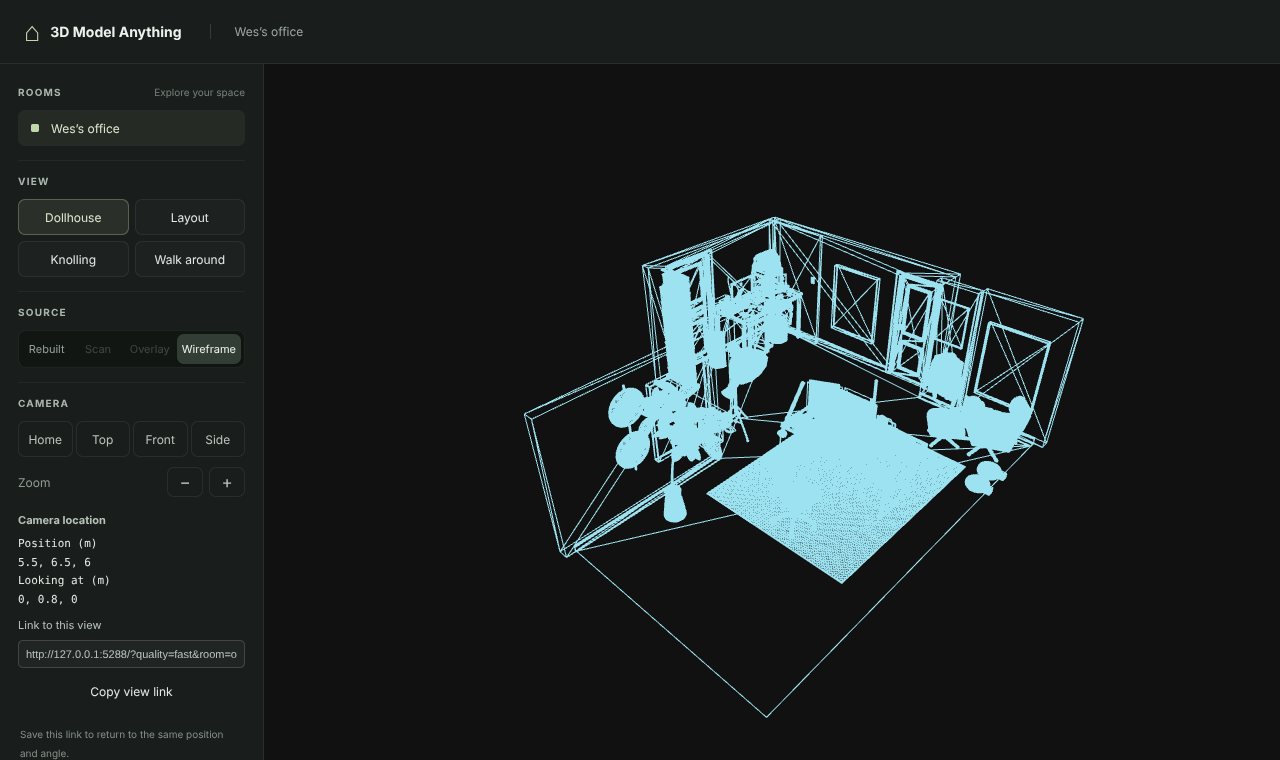The width and height of the screenshot is (1280, 760).
Task: Set camera to Side view
Action: (218, 439)
